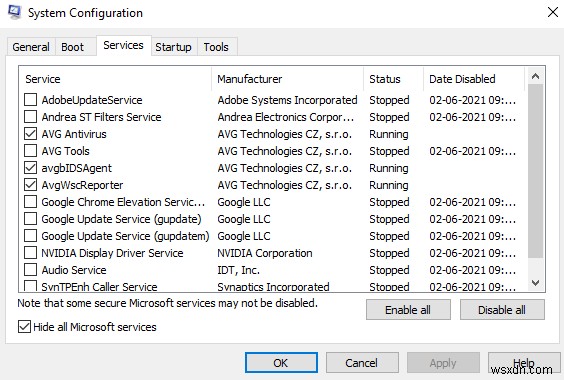This screenshot has height=380, width=564.
Task: Select the Services tab
Action: click(x=123, y=45)
